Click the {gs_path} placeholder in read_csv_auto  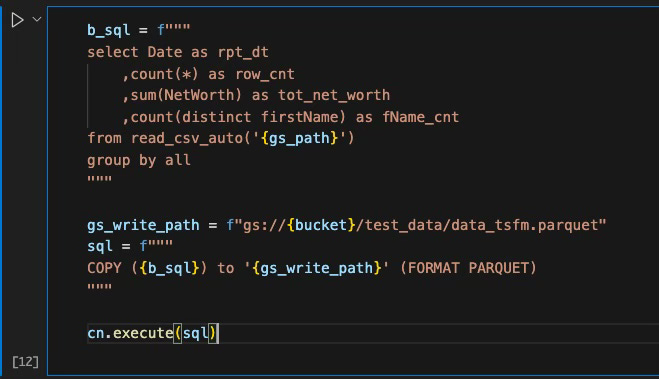299,138
